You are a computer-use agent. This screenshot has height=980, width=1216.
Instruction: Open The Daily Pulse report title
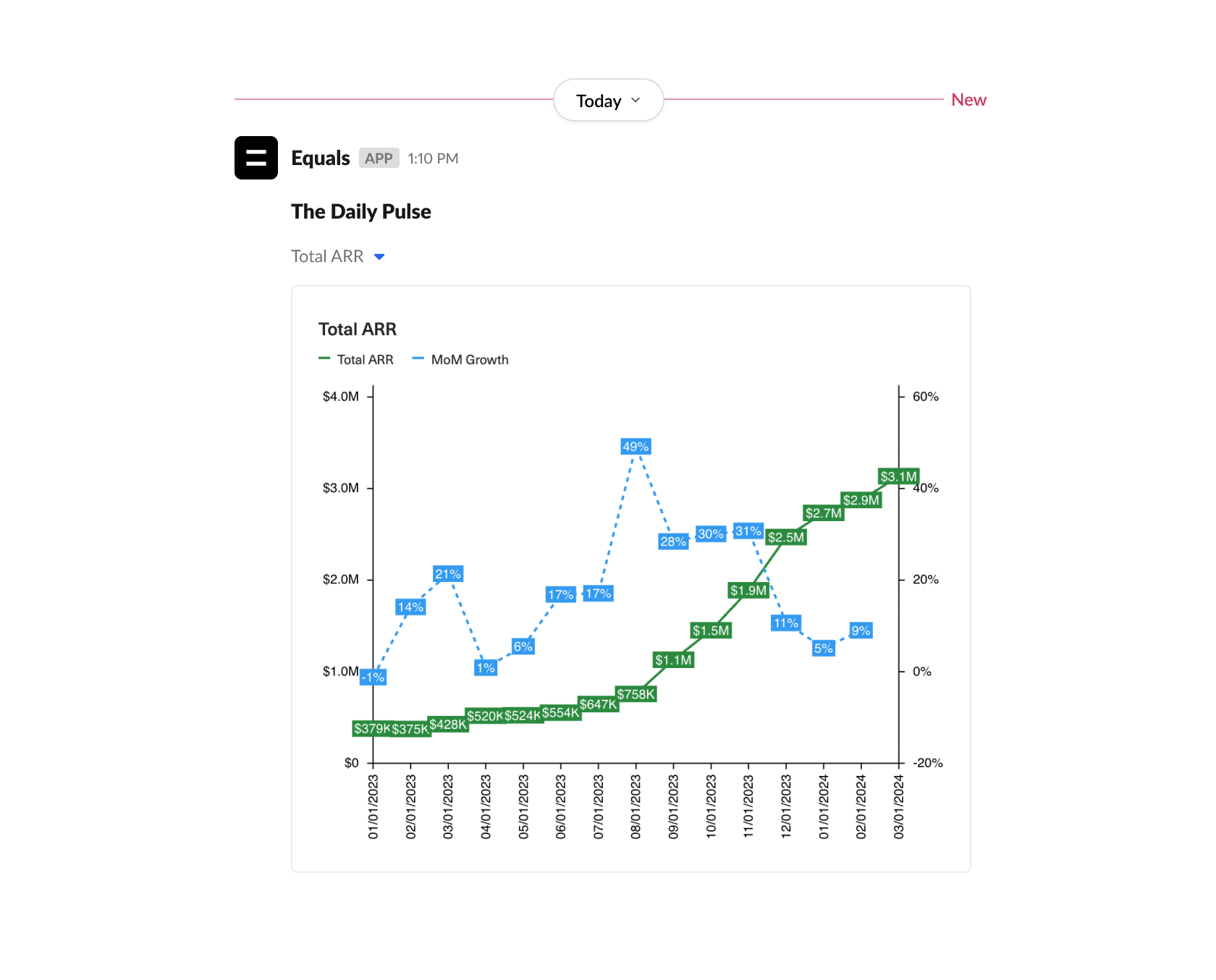[x=360, y=211]
